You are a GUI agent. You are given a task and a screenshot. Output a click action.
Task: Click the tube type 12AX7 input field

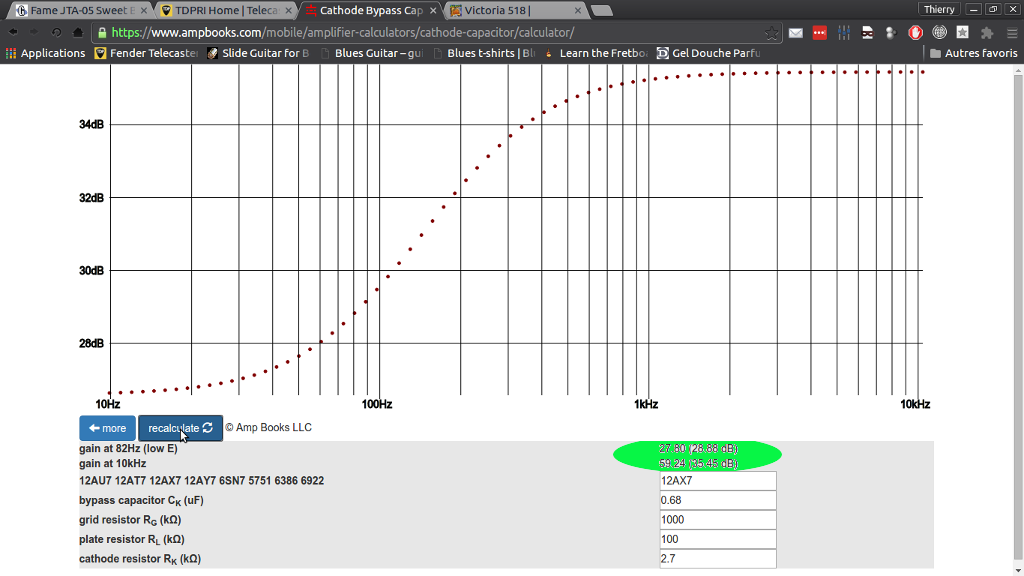tap(717, 481)
